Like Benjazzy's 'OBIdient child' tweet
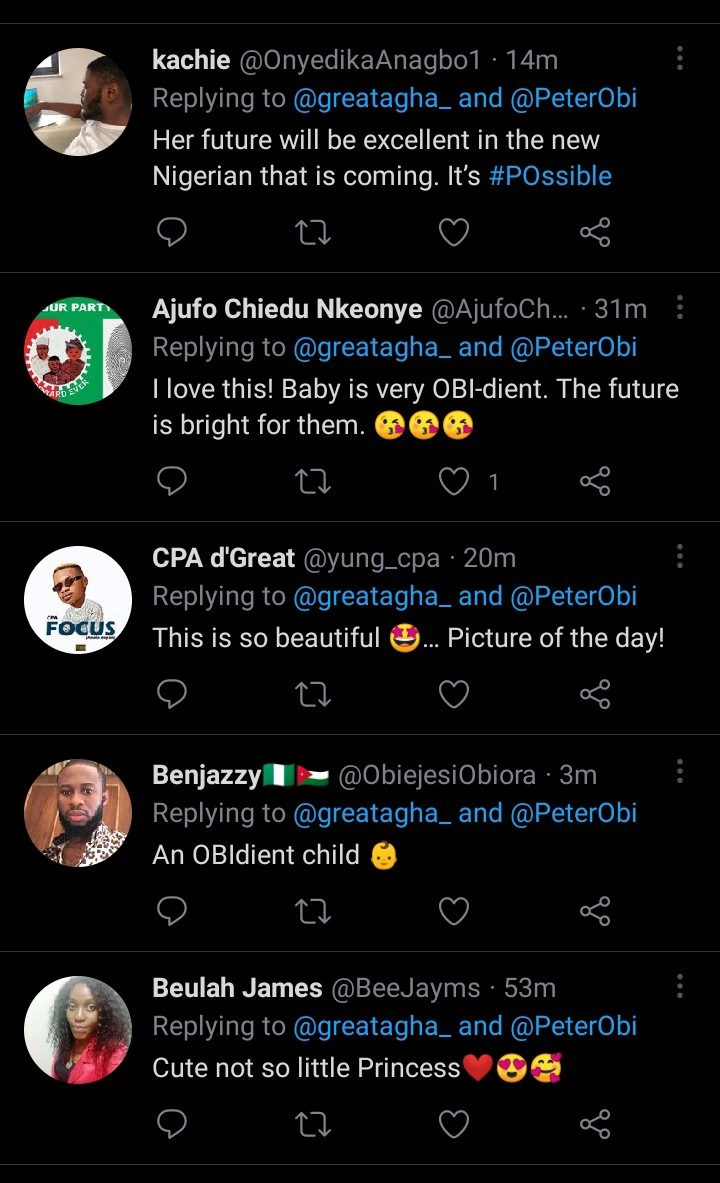The height and width of the screenshot is (1183, 720). [x=454, y=911]
